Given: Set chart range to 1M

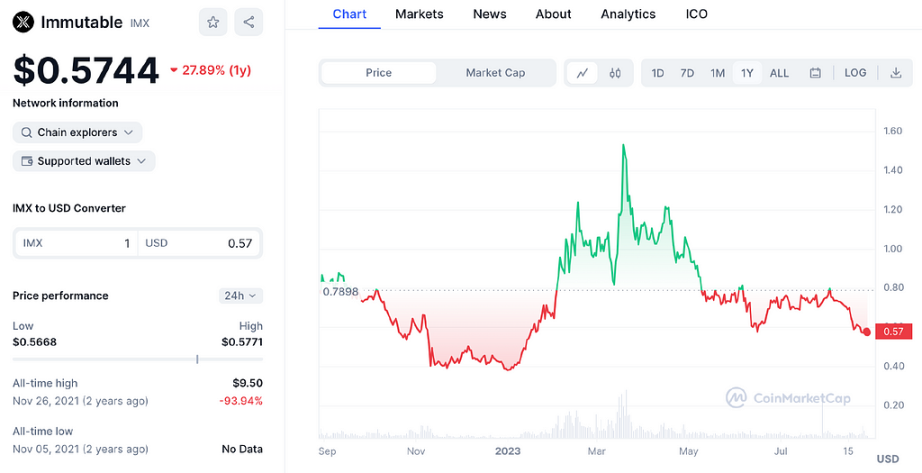Looking at the screenshot, I should coord(717,73).
